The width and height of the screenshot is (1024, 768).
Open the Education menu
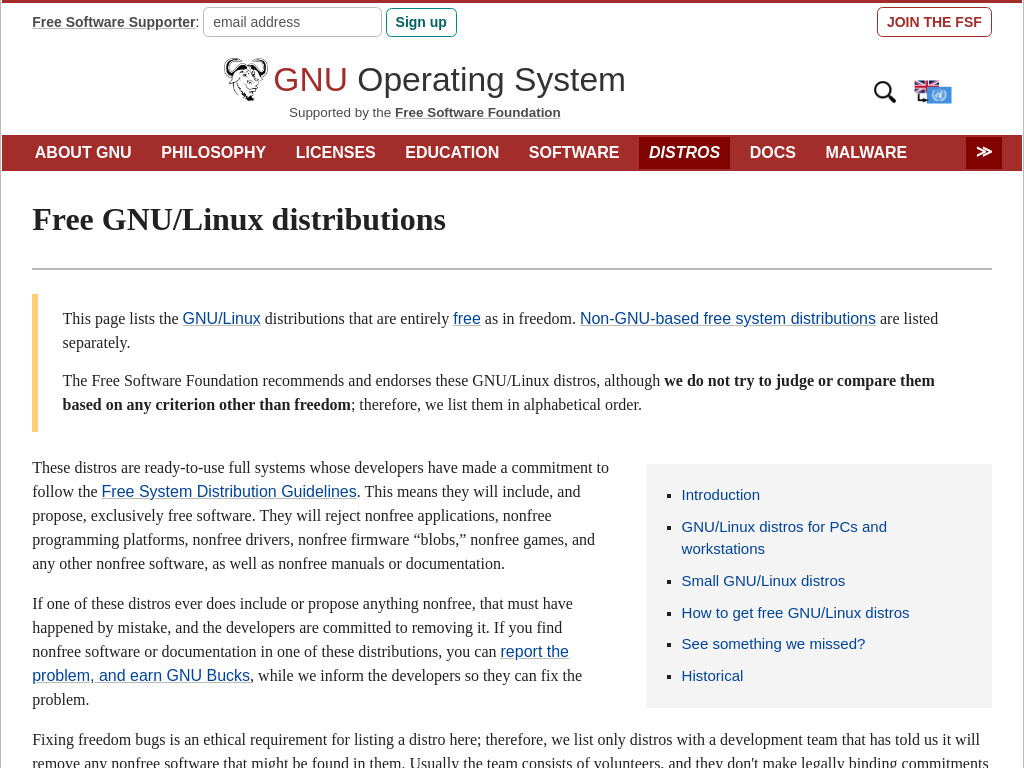(452, 152)
